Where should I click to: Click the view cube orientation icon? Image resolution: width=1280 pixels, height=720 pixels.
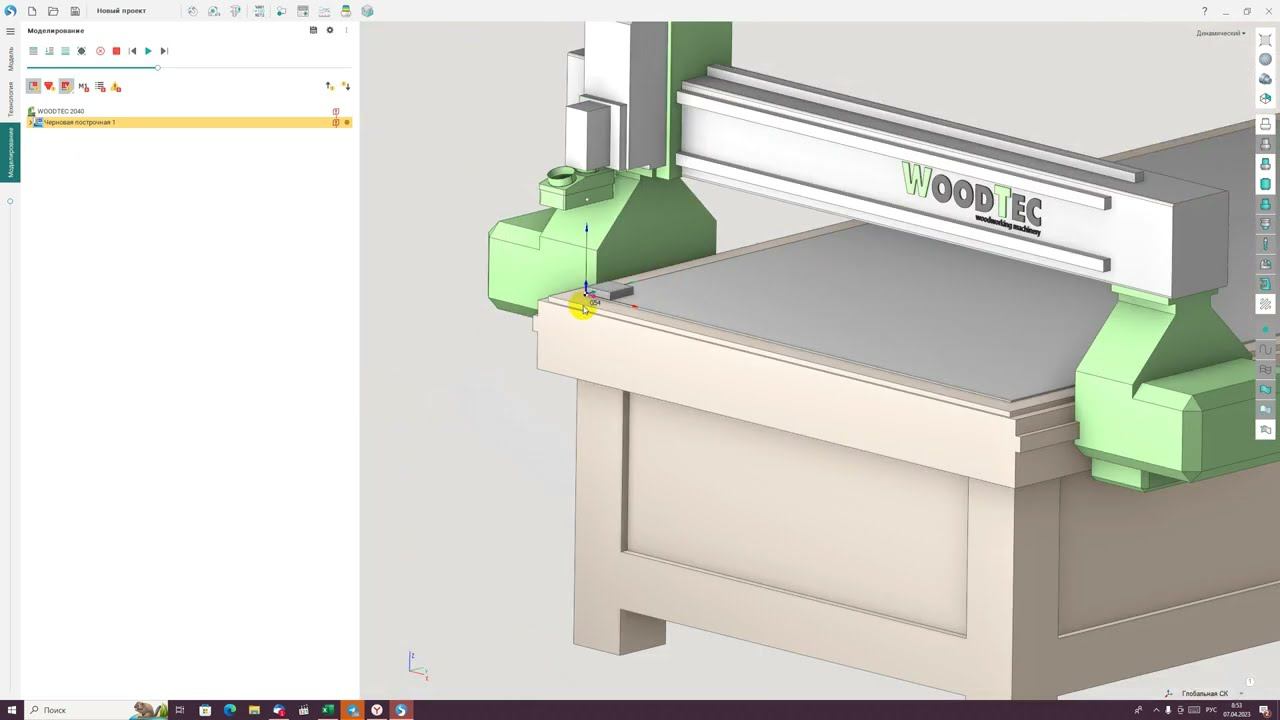click(1265, 98)
